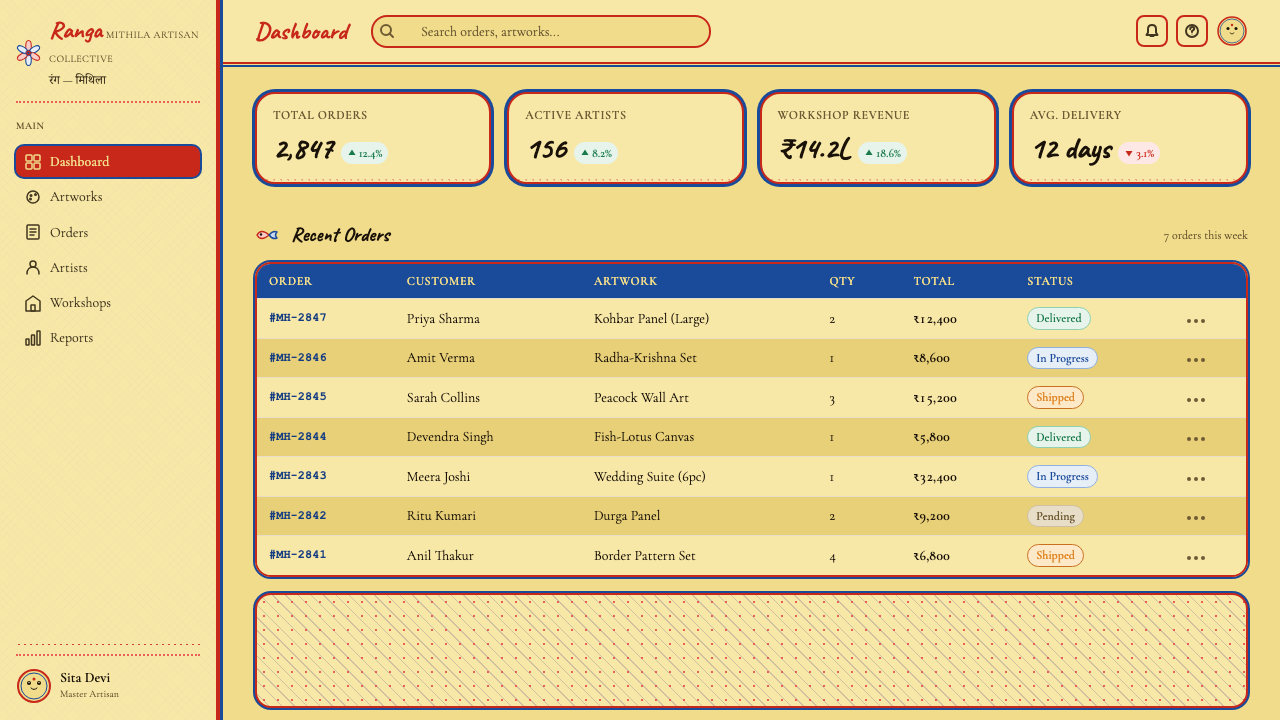Open the Reports section
The image size is (1280, 720).
(108, 338)
